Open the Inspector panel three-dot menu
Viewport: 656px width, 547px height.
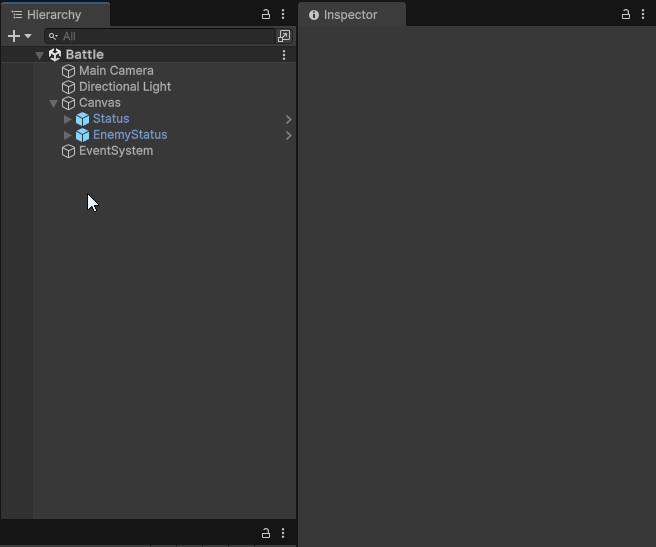(643, 15)
